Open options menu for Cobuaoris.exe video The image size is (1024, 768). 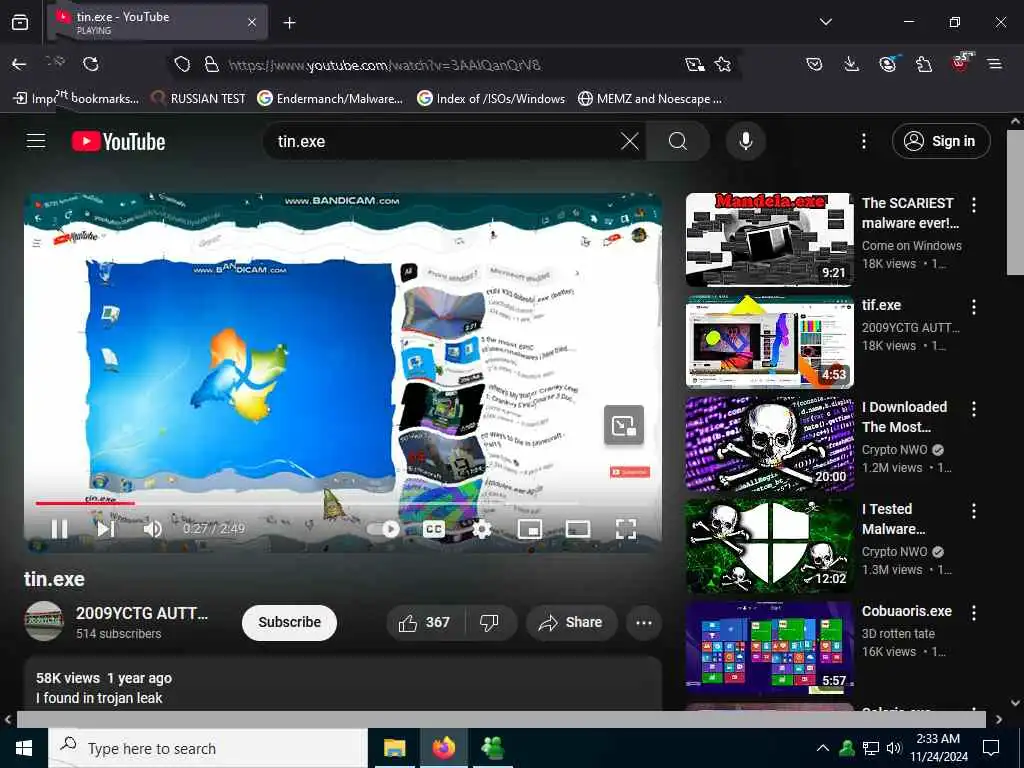[x=974, y=613]
